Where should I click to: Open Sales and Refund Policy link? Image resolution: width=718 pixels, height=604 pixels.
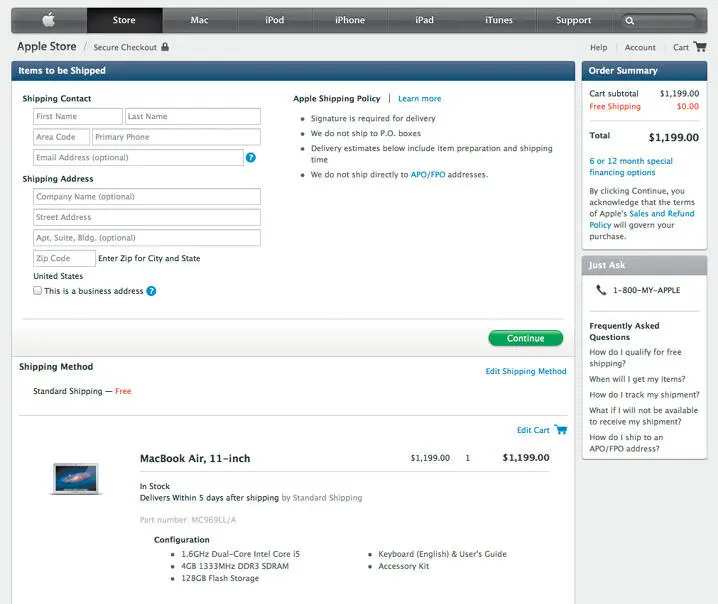[x=642, y=219]
